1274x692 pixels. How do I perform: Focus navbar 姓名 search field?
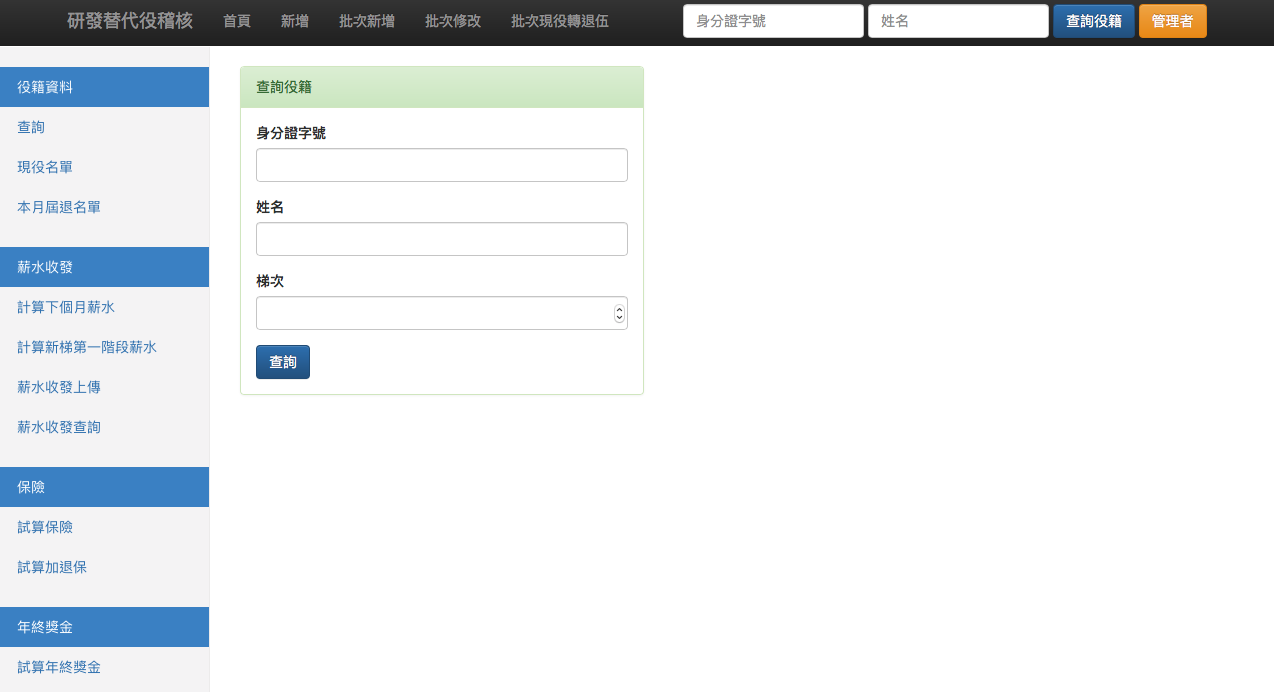[x=958, y=21]
